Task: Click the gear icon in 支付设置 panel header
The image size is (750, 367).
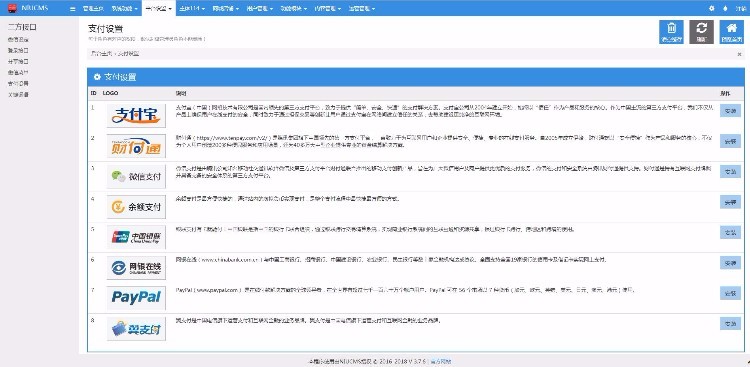Action: (x=97, y=77)
